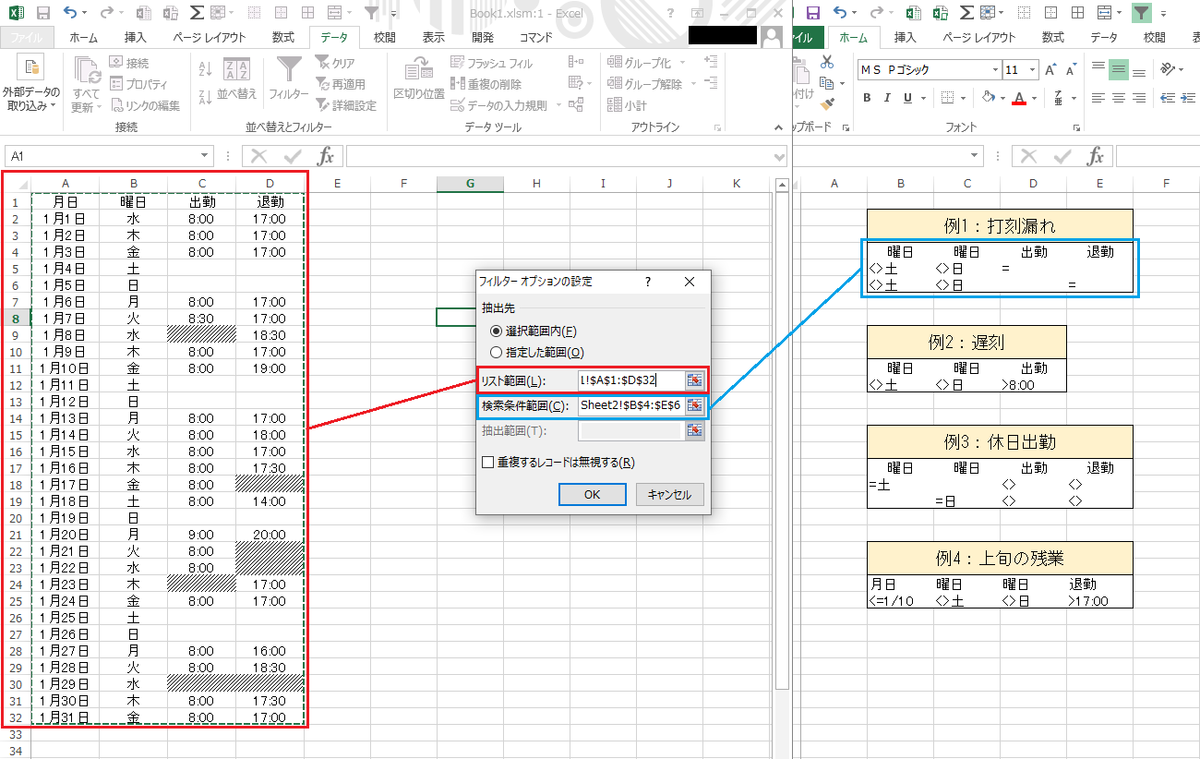Screen dimensions: 1200x759
Task: Click range selector icon beside 検索条件範囲 field
Action: point(695,406)
